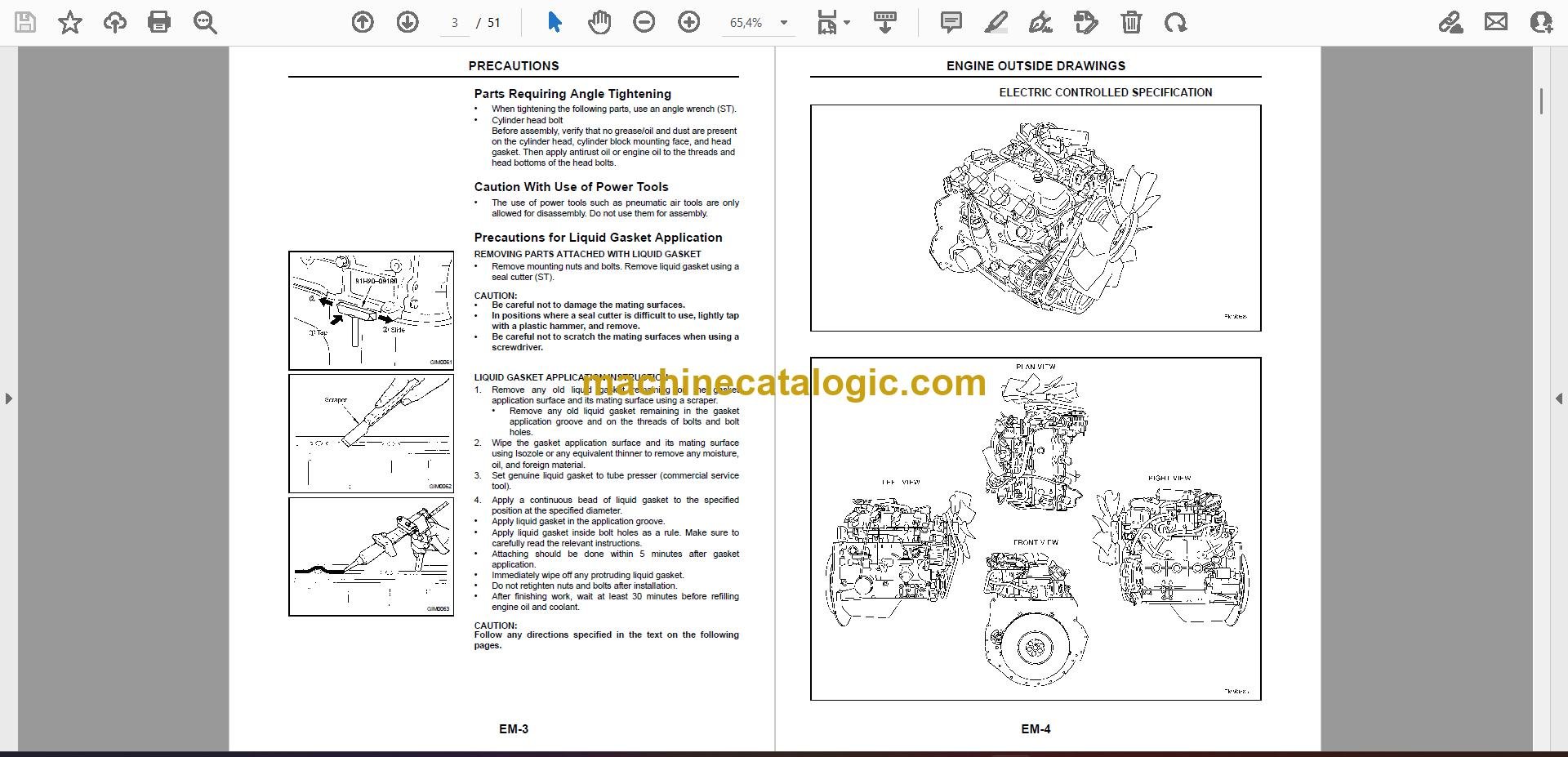Click the electric controlled engine drawing
Image resolution: width=1568 pixels, height=757 pixels.
[1036, 218]
